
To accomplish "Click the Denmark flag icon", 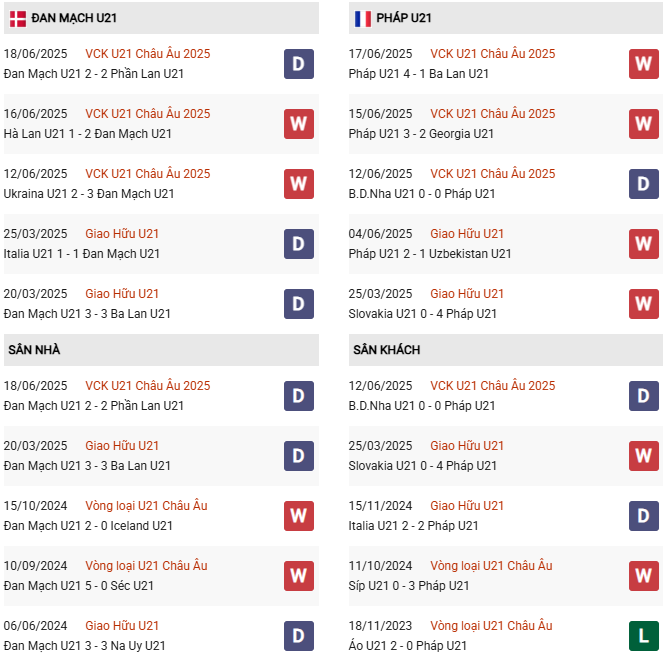I will (x=18, y=19).
